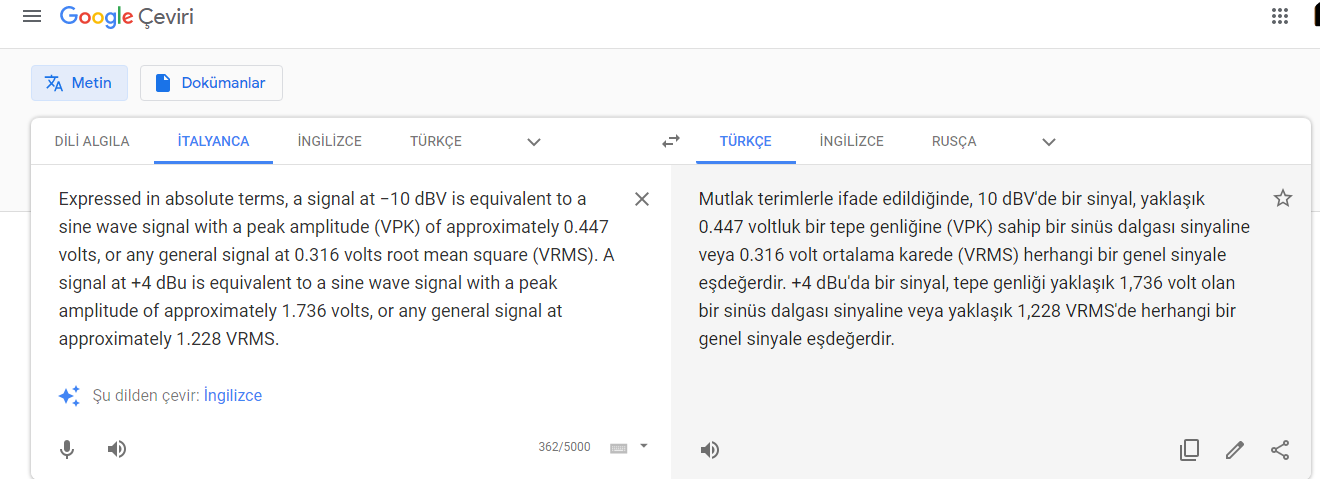The height and width of the screenshot is (479, 1320).
Task: Open the on-screen keyboard options dropdown
Action: pyautogui.click(x=644, y=446)
